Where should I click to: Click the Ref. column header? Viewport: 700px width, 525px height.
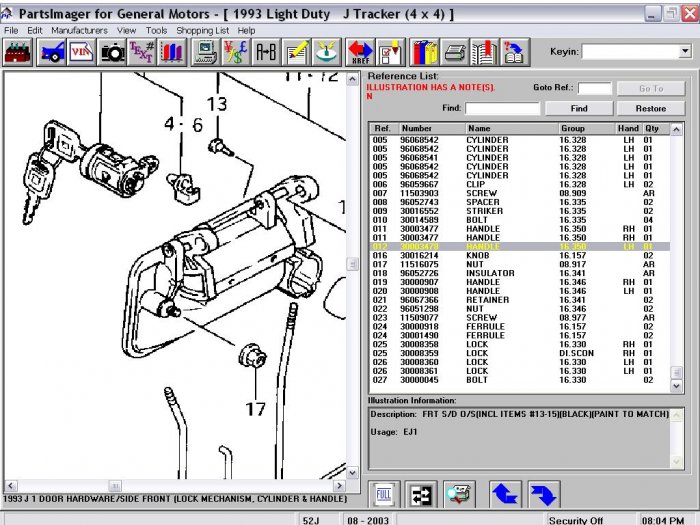coord(383,129)
